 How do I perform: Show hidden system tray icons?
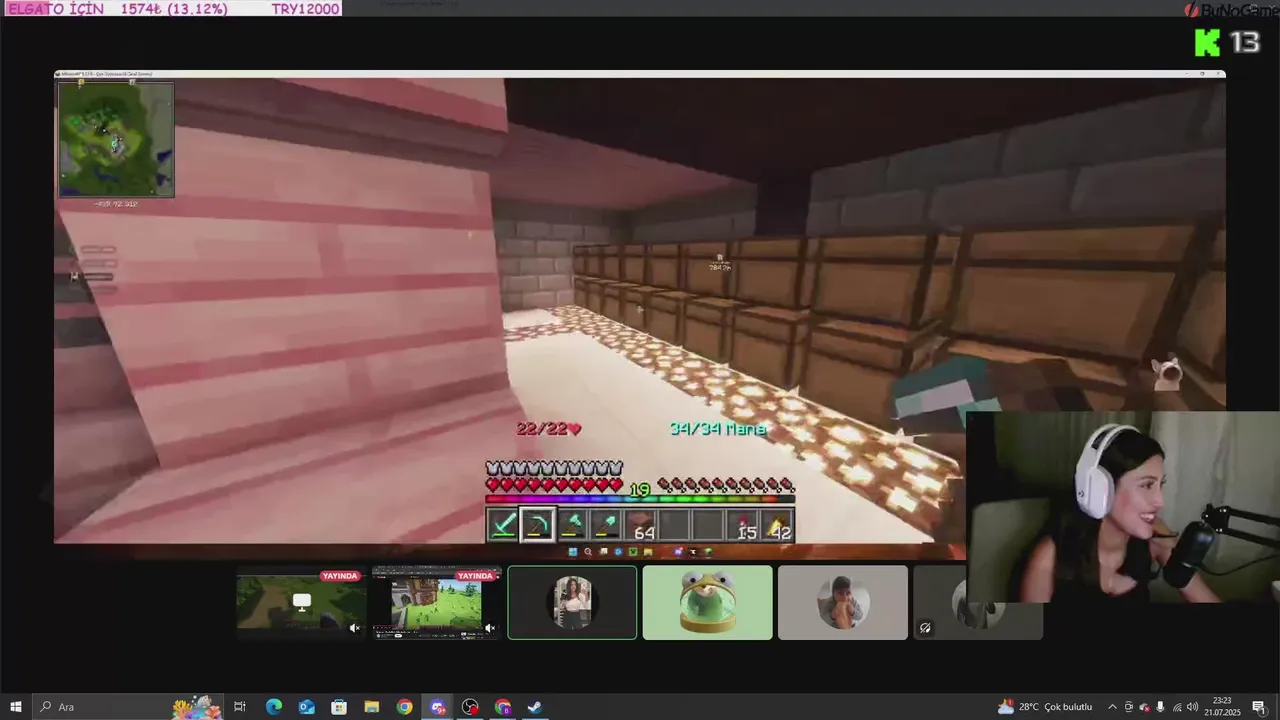click(x=1112, y=707)
